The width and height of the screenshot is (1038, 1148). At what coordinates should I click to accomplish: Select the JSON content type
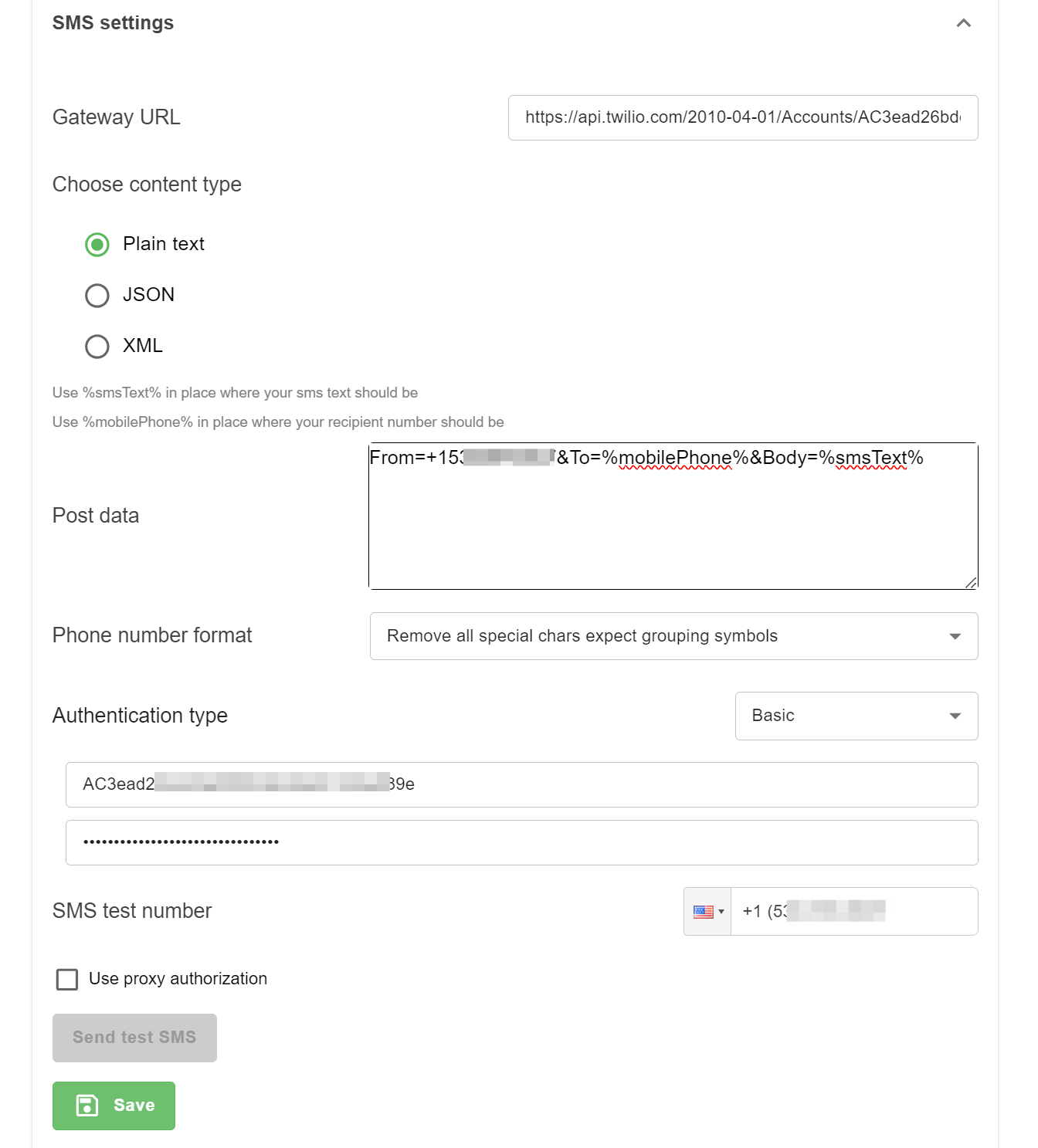point(97,295)
